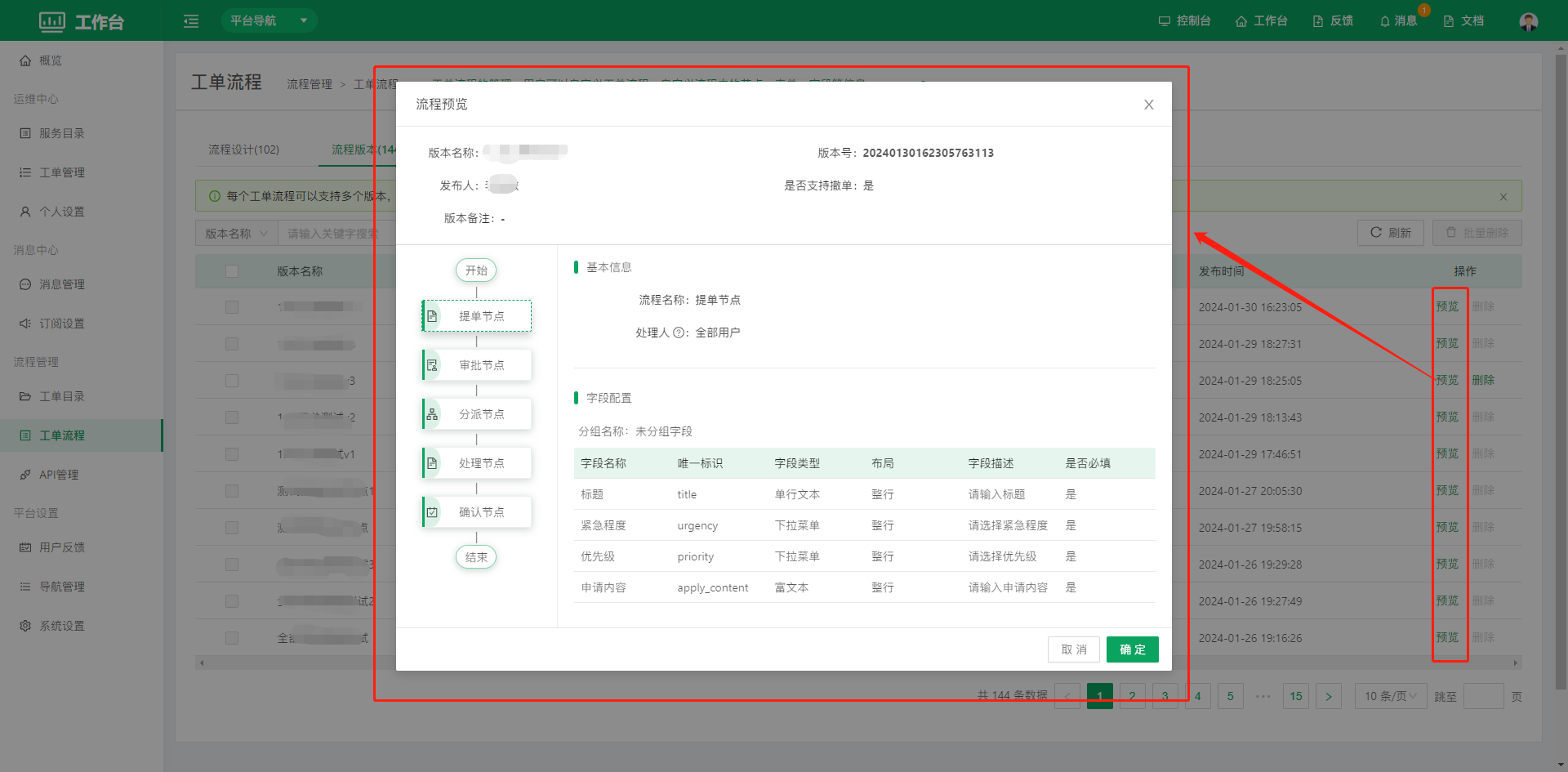
Task: Click the 工作台 logo icon in the top left
Action: (52, 21)
